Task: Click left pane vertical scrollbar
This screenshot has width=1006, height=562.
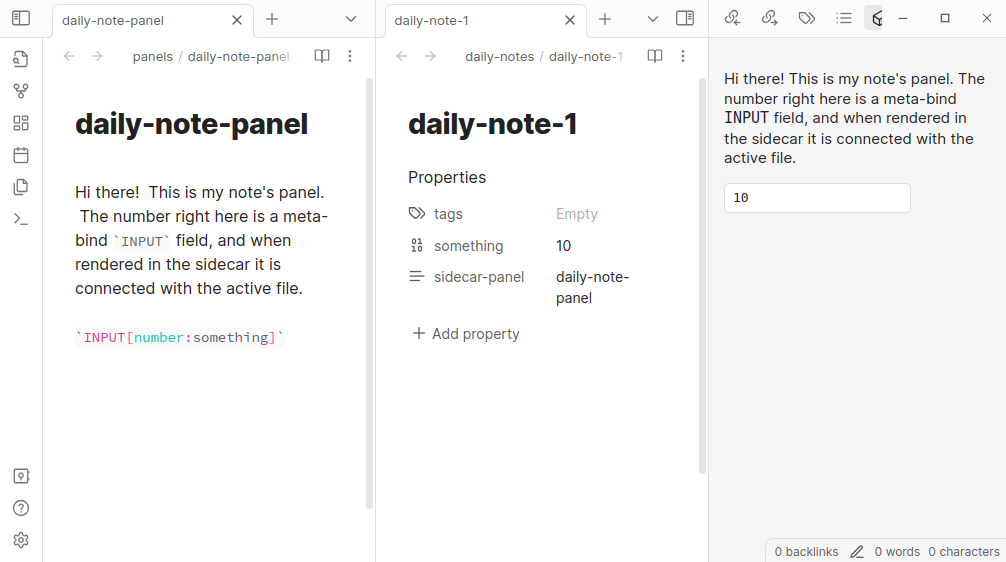Action: pos(370,293)
